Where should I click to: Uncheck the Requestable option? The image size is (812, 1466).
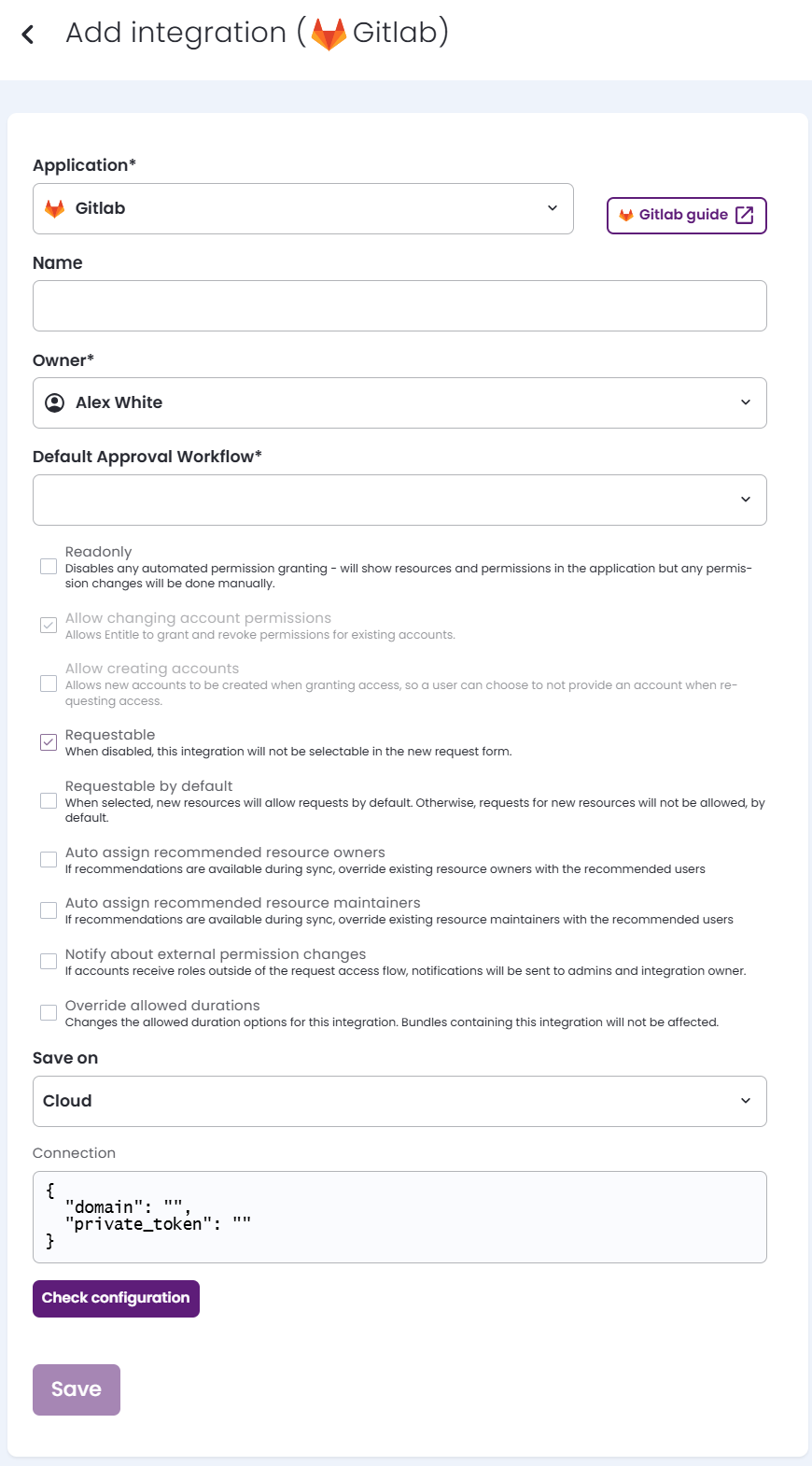(x=48, y=742)
